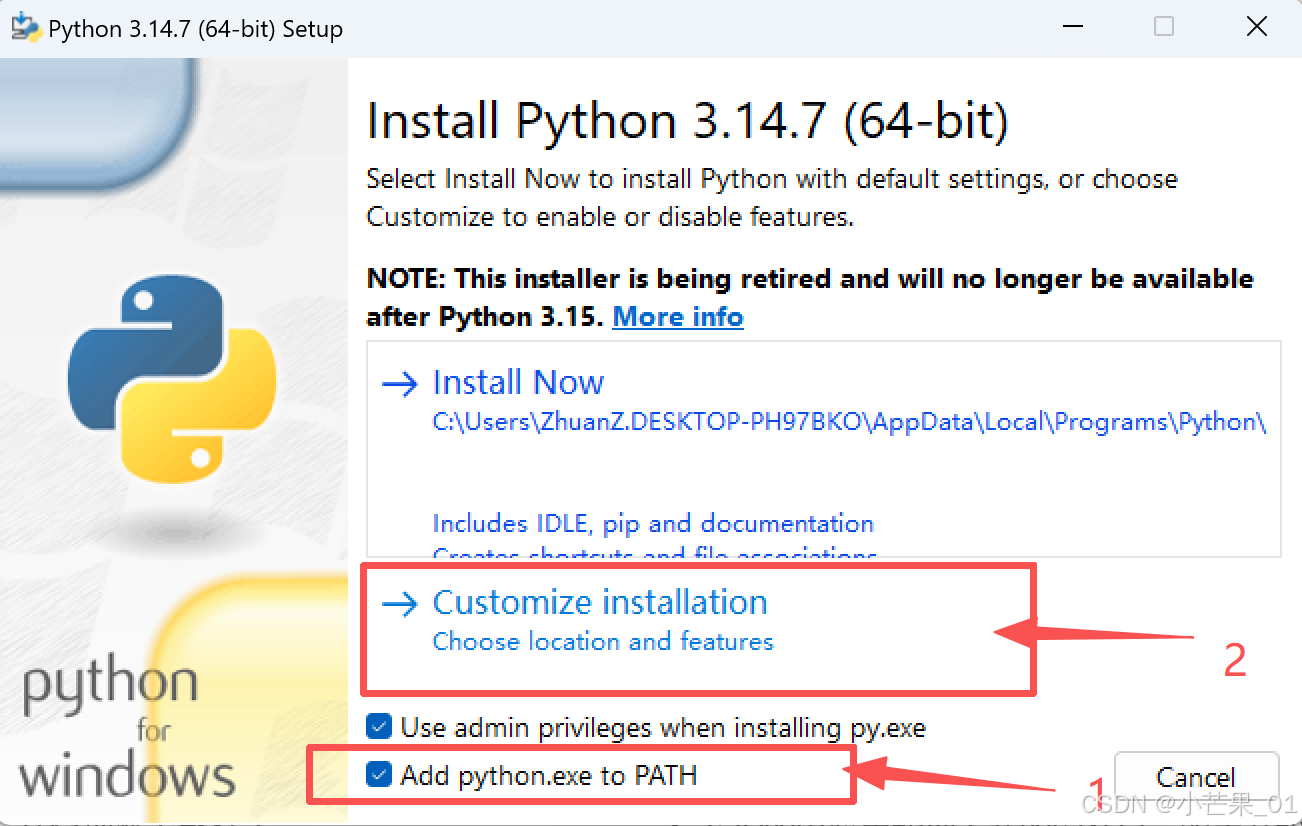Toggle Use admin privileges when installing py.exe
This screenshot has height=826, width=1302.
(x=379, y=727)
